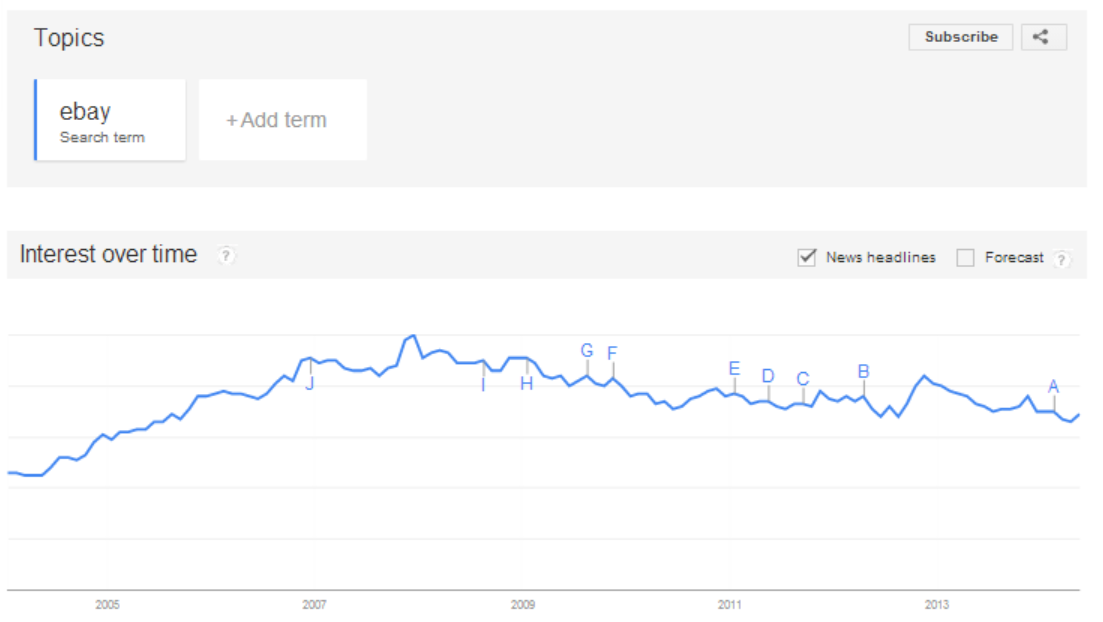Screen dimensions: 1103x622
Task: Add a new search term
Action: [283, 120]
